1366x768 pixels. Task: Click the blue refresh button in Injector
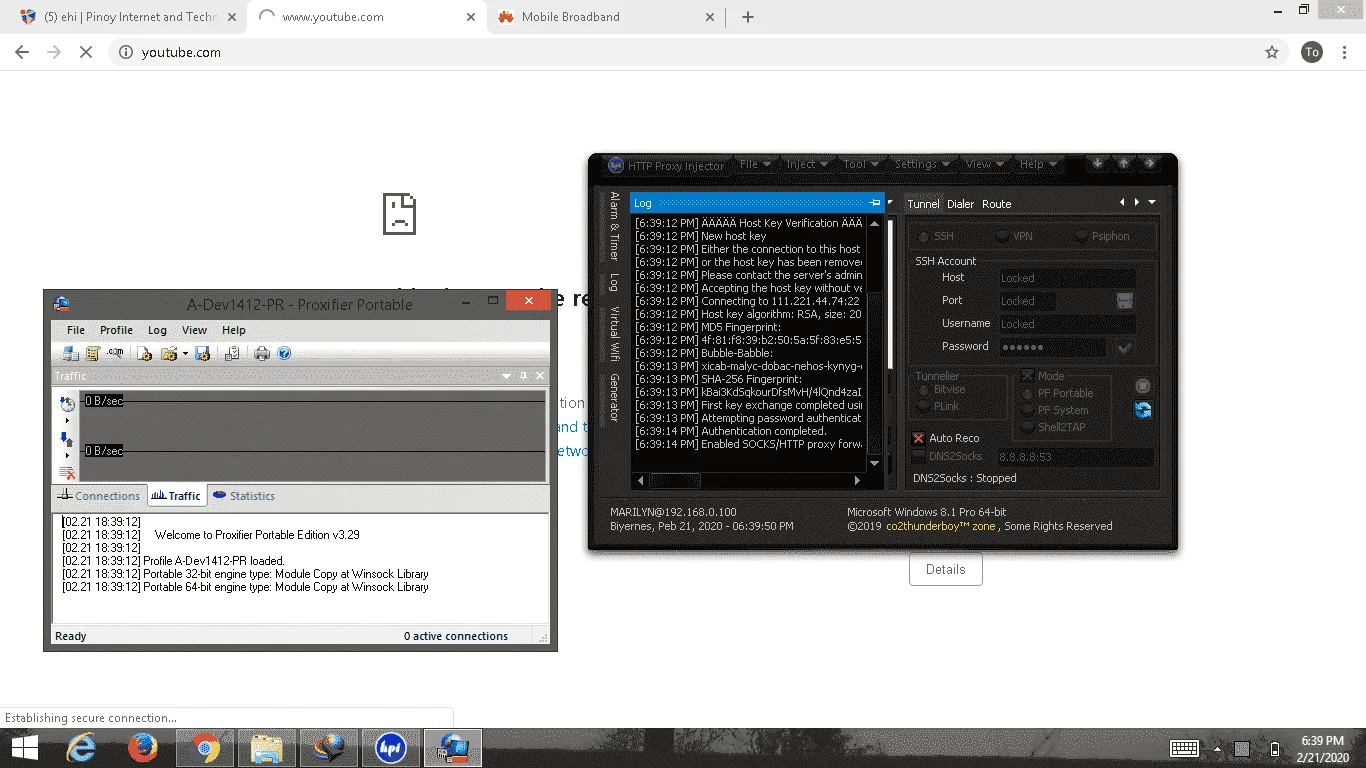click(1143, 409)
